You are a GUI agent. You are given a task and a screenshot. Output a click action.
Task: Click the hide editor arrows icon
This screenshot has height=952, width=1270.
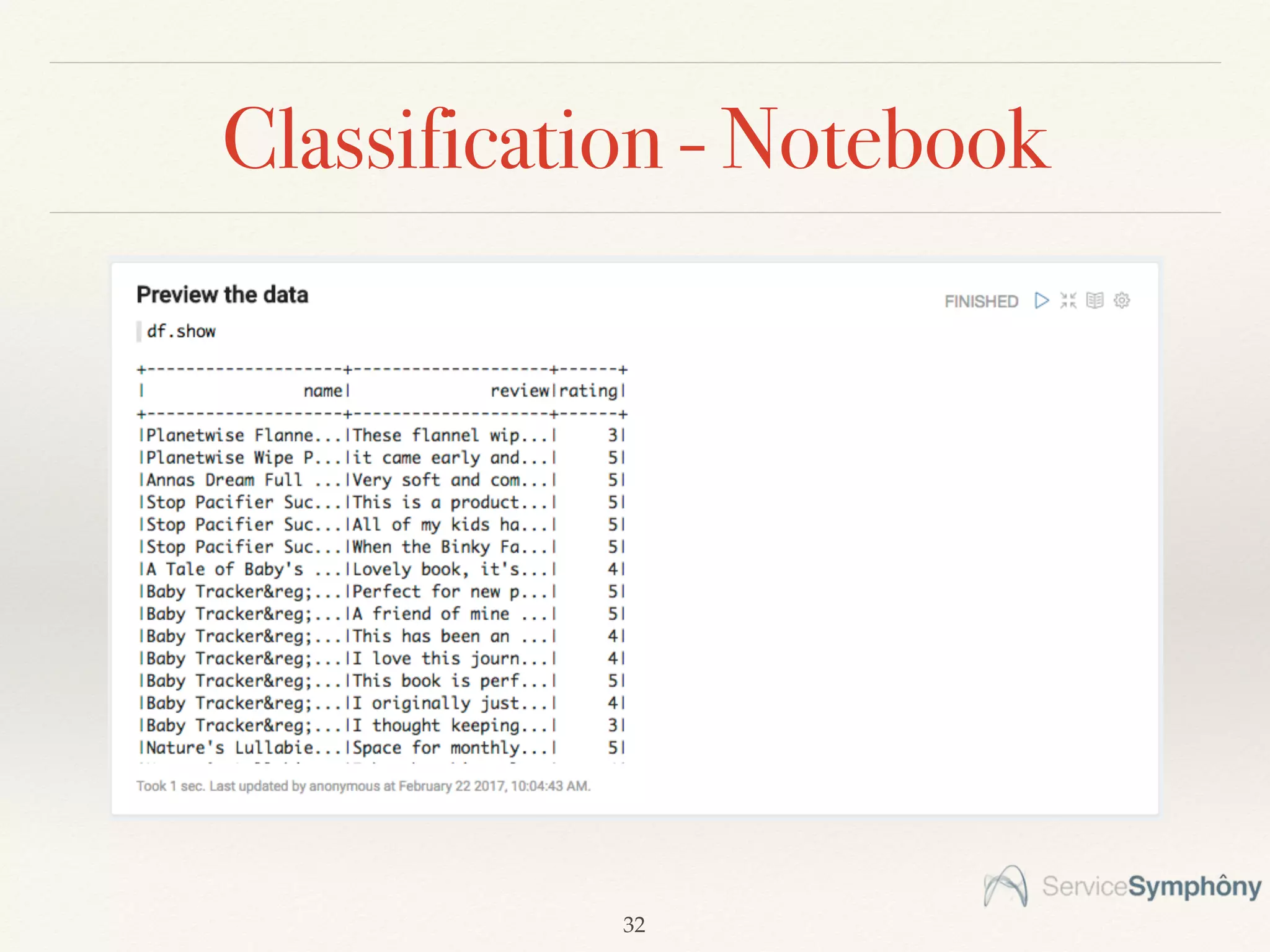(x=1068, y=301)
